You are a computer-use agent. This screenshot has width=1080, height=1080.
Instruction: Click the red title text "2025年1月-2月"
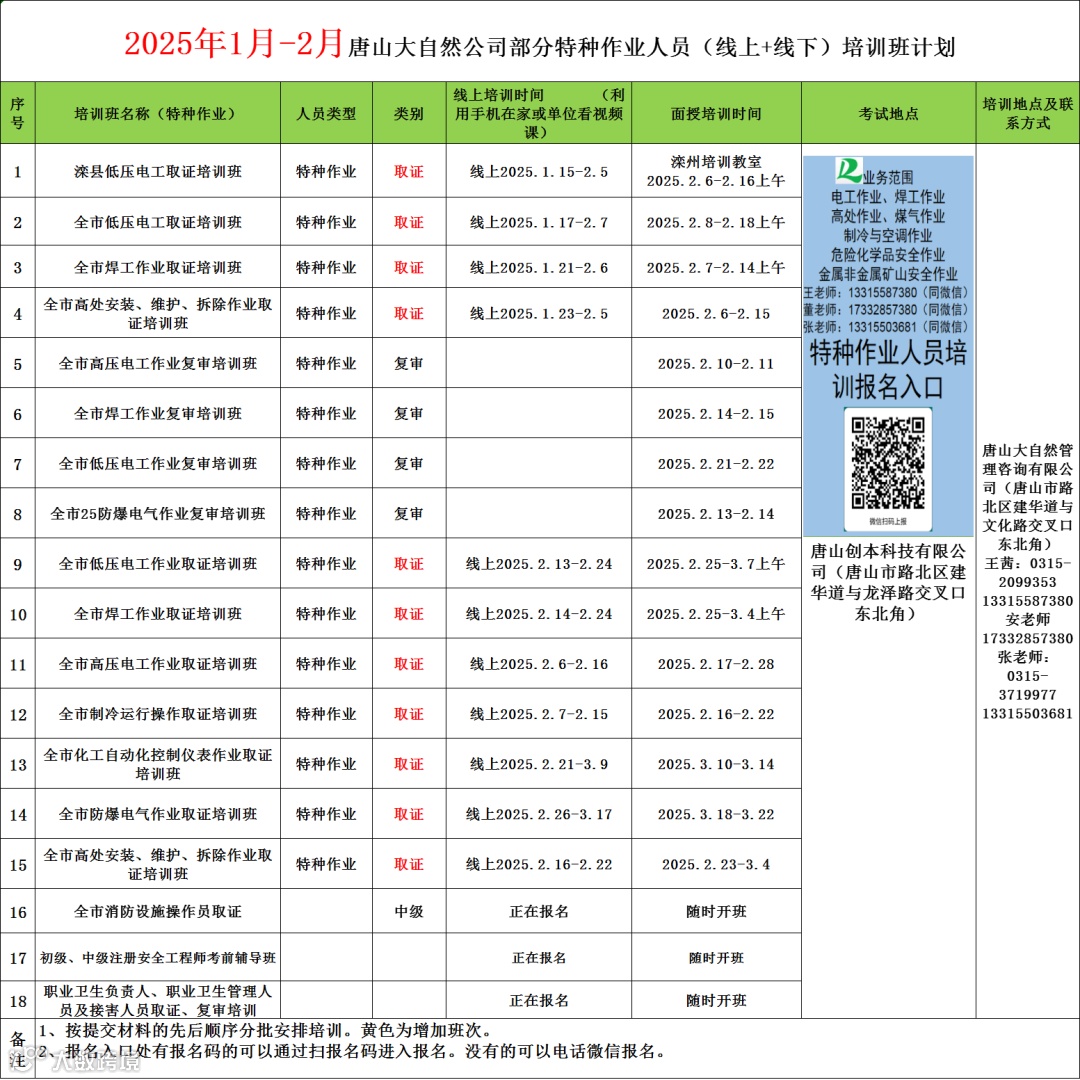pos(233,44)
